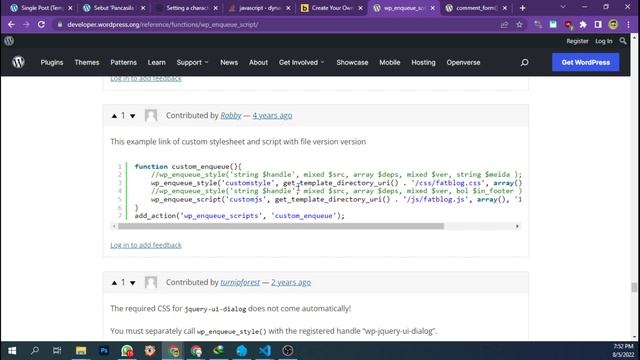Click the Log In link

604,41
